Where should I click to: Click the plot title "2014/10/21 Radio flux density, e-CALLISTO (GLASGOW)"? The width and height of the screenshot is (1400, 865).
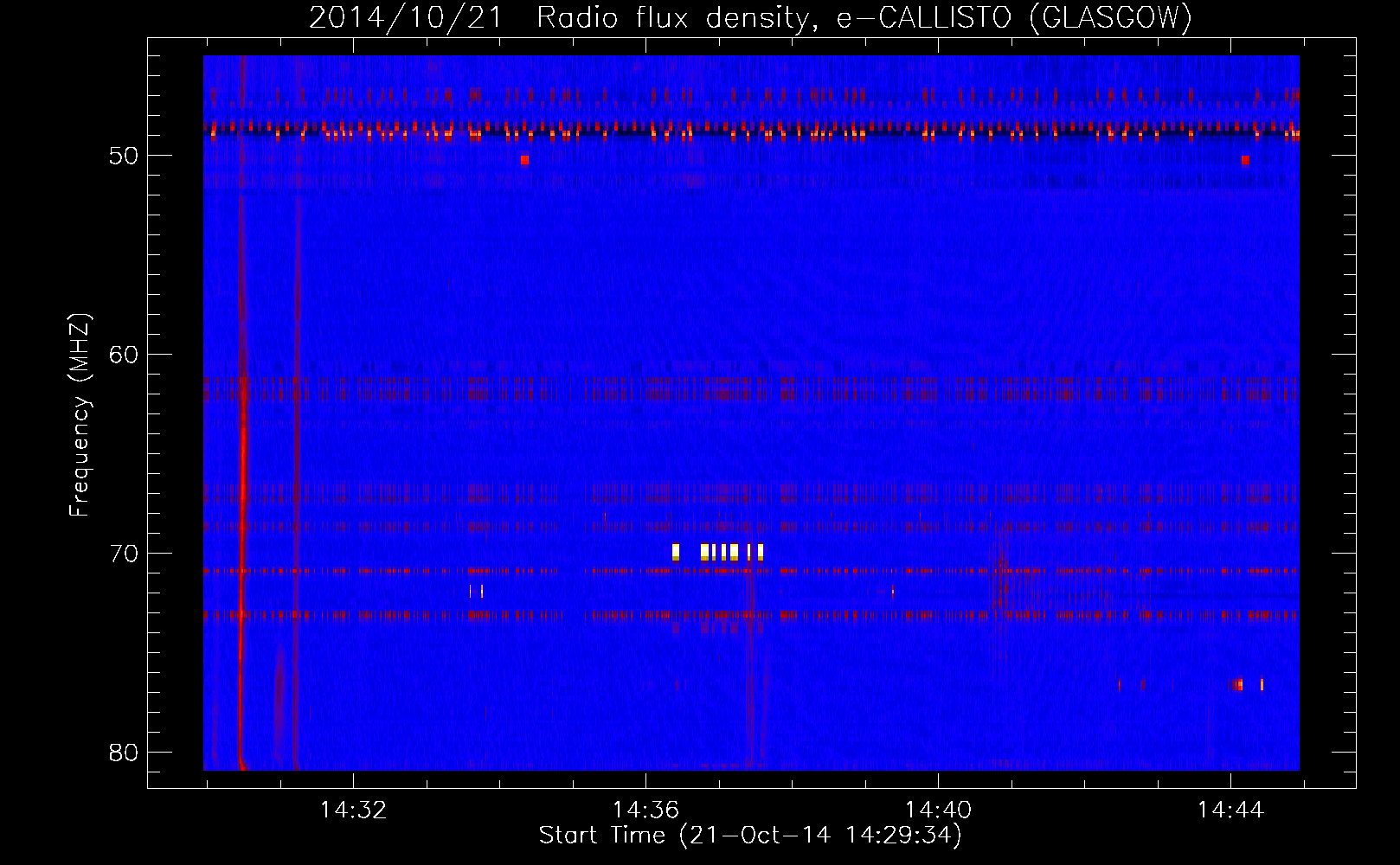pyautogui.click(x=750, y=17)
